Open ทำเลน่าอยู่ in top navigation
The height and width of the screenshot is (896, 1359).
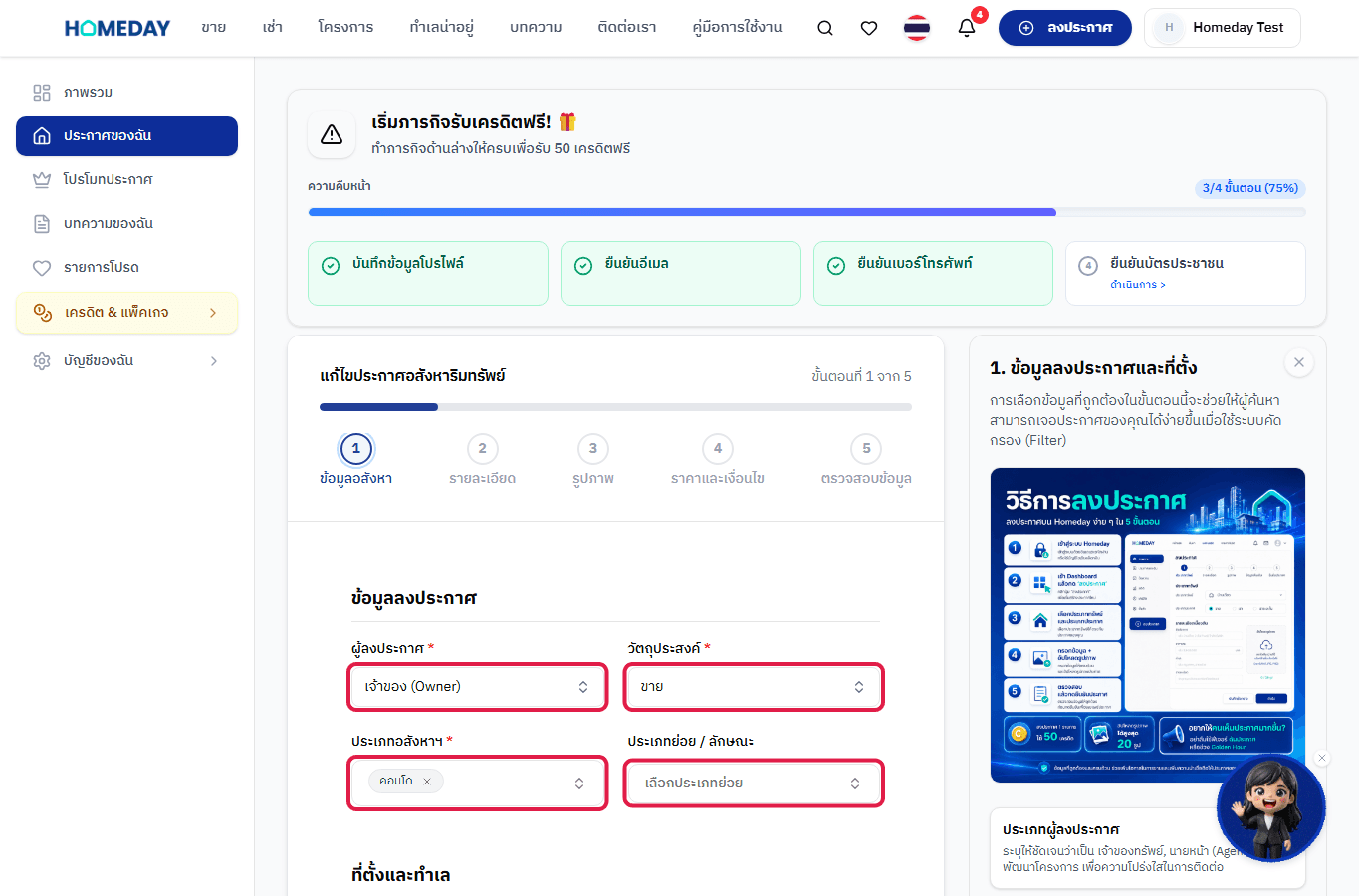[441, 28]
